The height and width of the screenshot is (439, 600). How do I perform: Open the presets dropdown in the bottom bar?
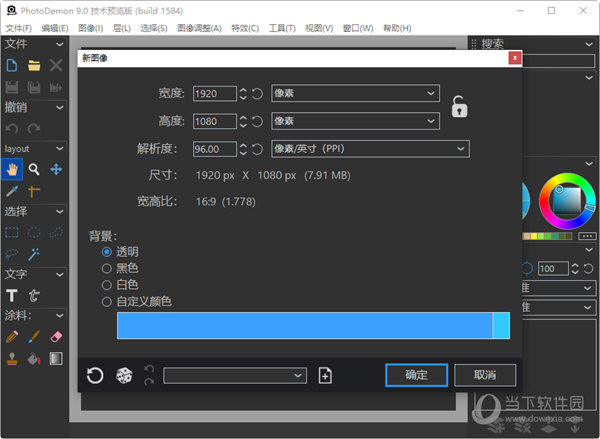point(235,375)
